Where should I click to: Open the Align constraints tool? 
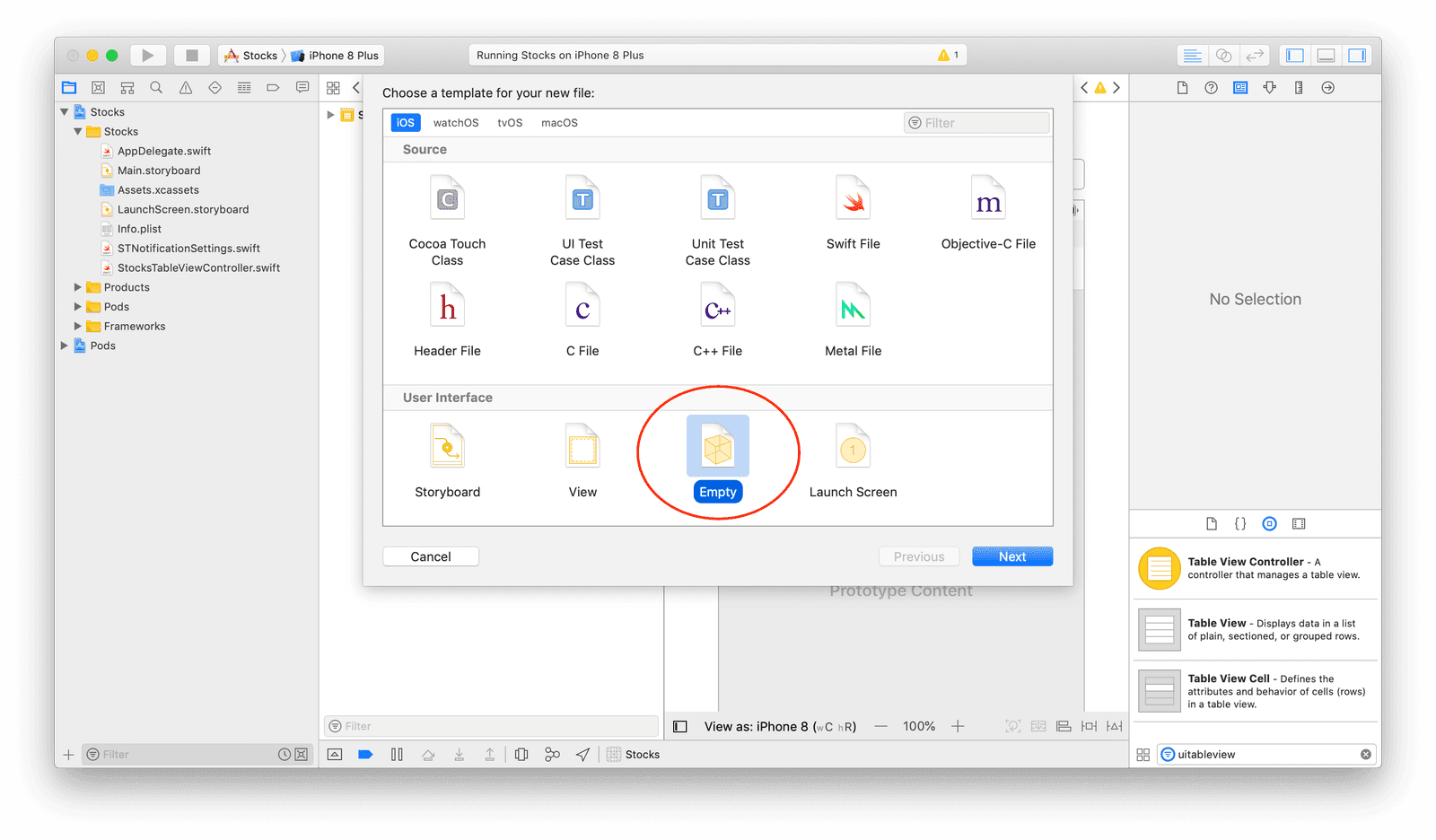[1064, 726]
